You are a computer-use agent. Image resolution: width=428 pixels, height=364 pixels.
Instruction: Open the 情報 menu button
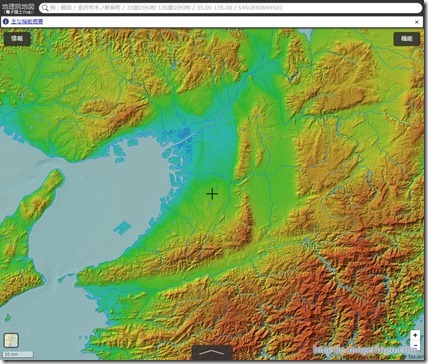pyautogui.click(x=17, y=39)
